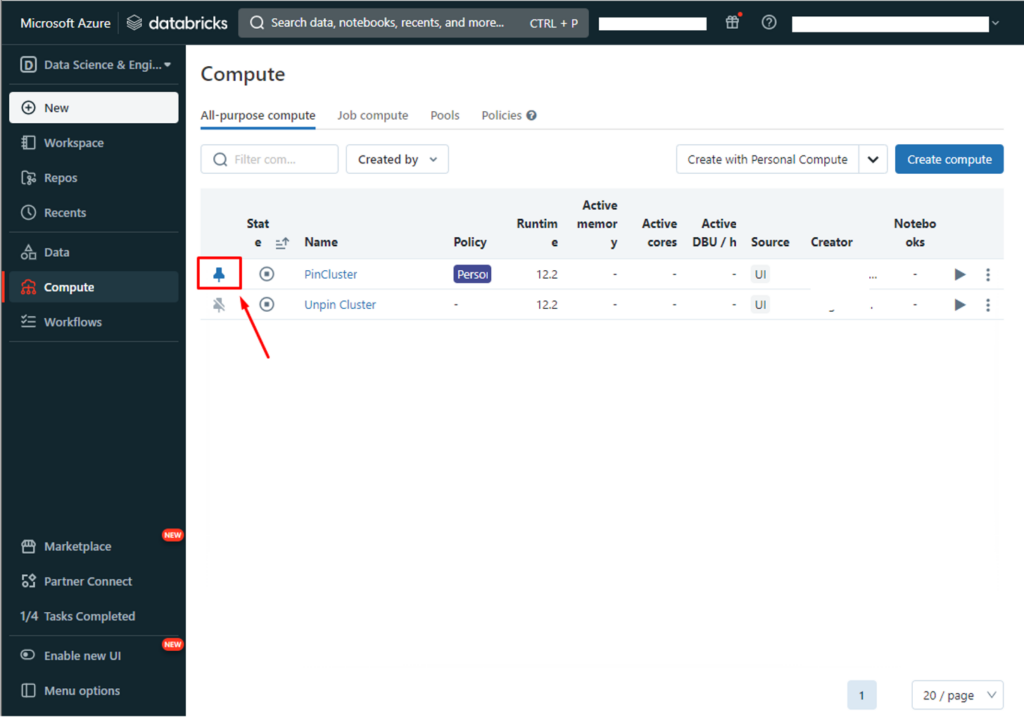Expand Create with Personal Compute arrow

[x=872, y=159]
